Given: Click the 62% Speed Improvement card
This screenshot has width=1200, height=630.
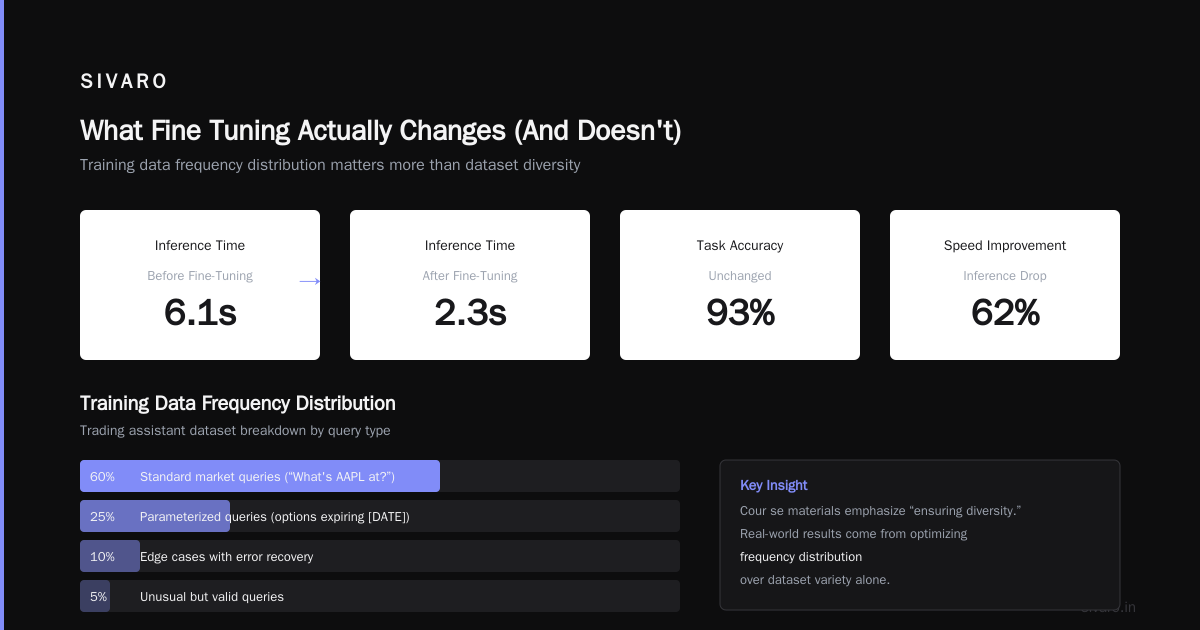Looking at the screenshot, I should [1005, 285].
